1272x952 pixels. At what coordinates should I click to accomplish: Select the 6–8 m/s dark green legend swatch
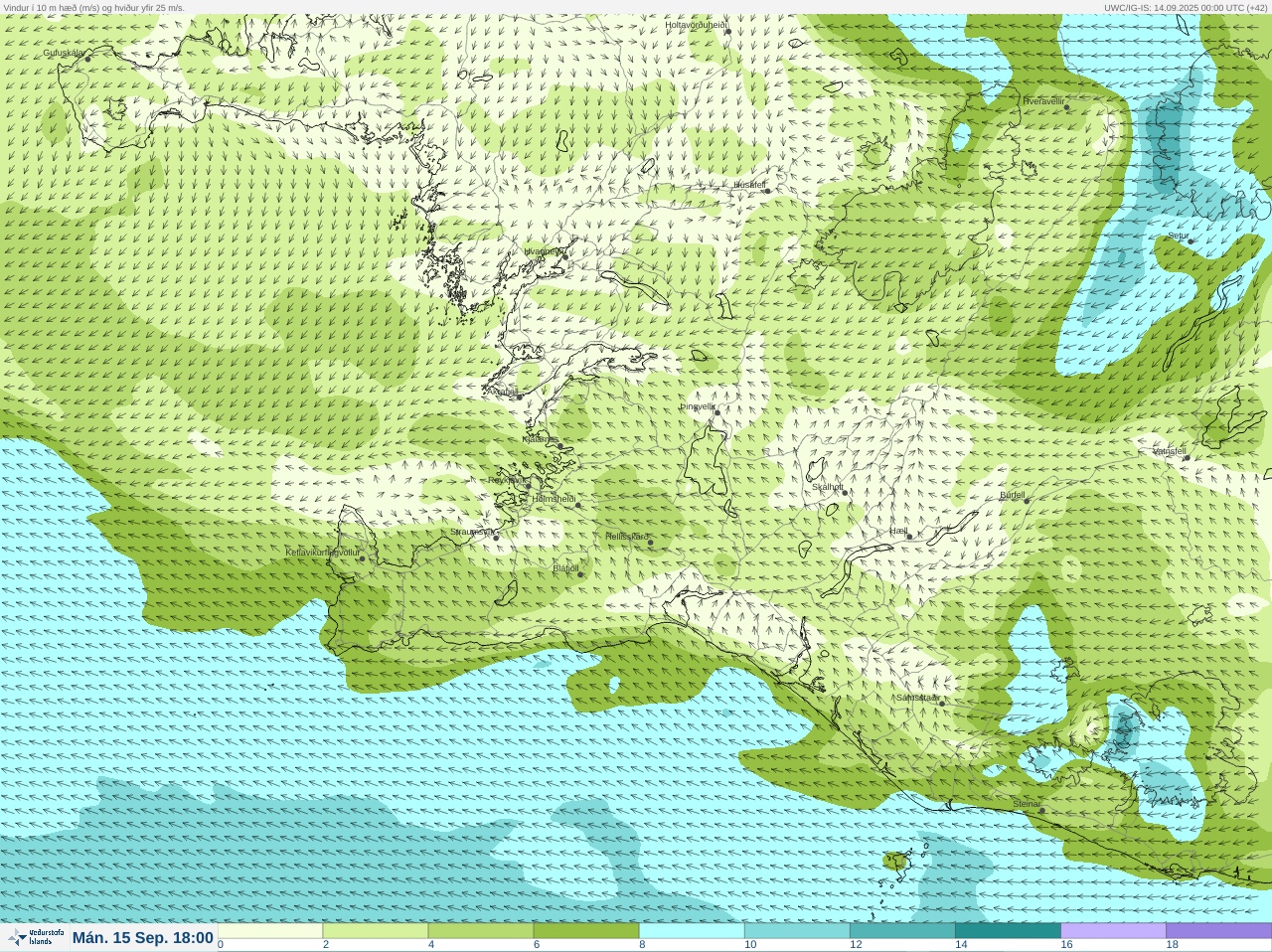click(586, 931)
